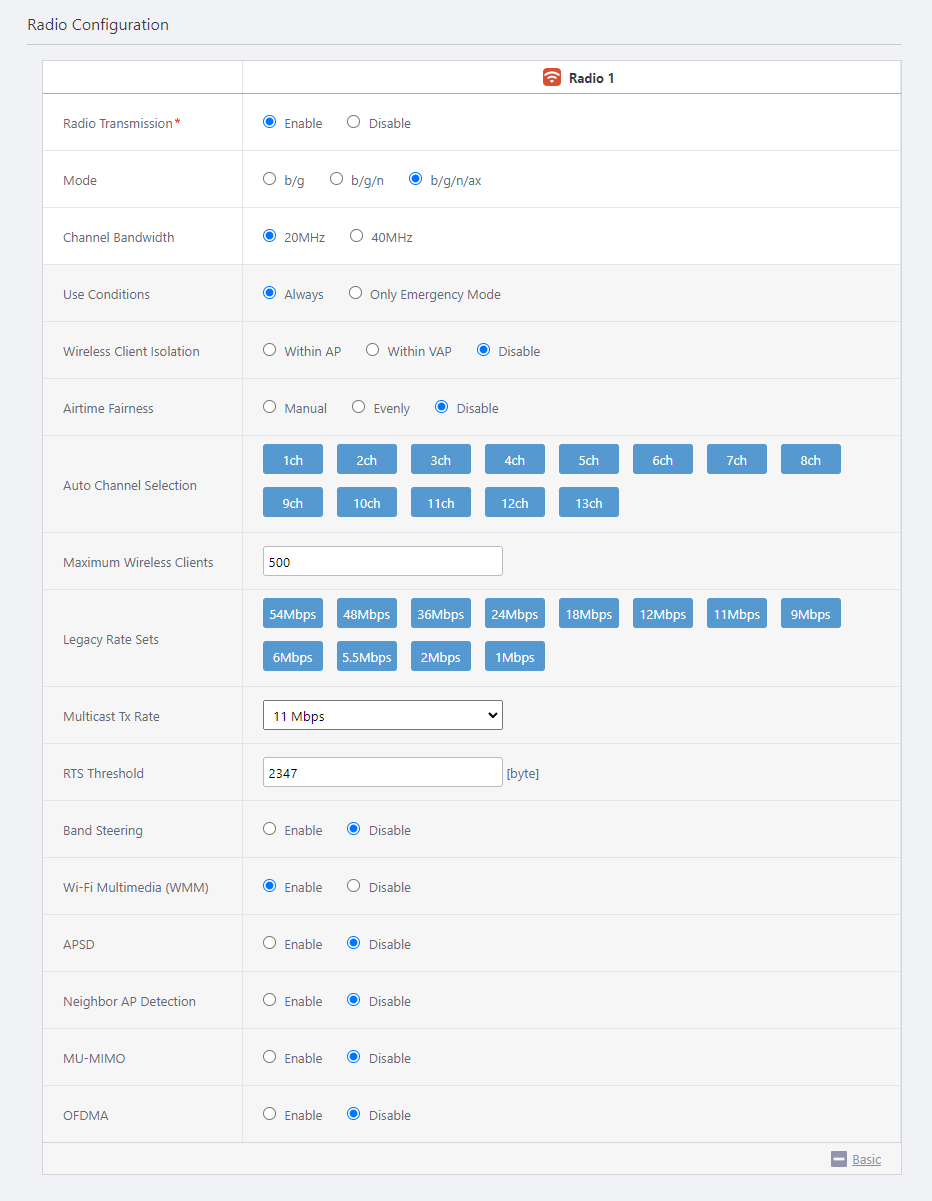Click the RTS Threshold input field
Screen dimensions: 932x1201
pyautogui.click(x=382, y=773)
